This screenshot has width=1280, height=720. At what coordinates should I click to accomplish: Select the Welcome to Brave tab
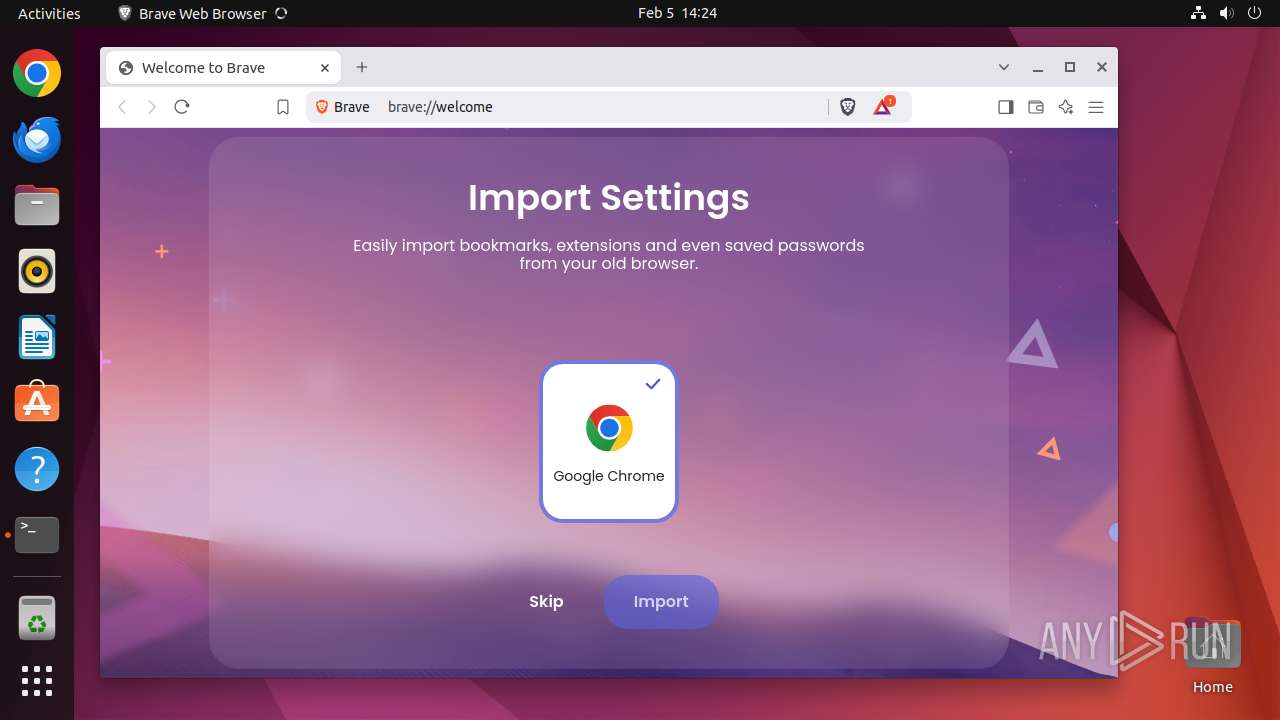(x=223, y=68)
